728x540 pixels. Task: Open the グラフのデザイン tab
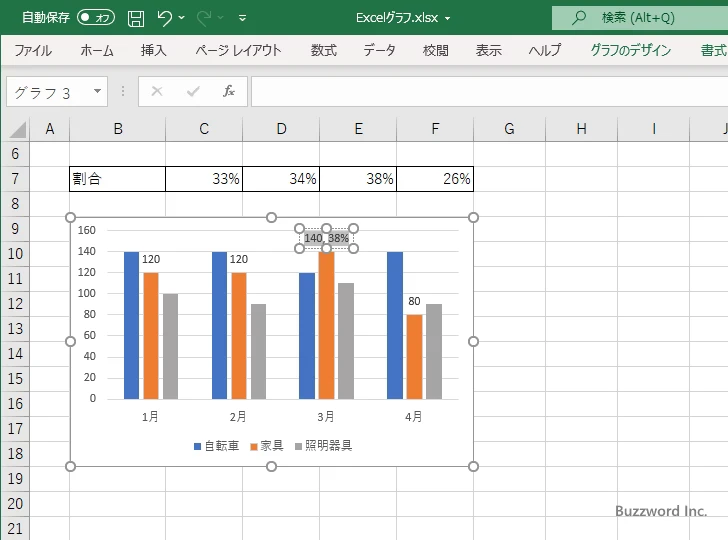[x=630, y=50]
